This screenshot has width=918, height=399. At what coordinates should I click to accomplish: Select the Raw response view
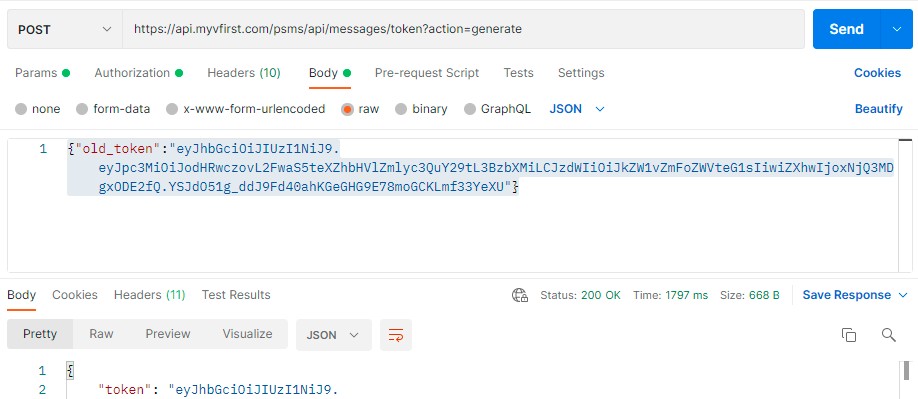[x=101, y=334]
